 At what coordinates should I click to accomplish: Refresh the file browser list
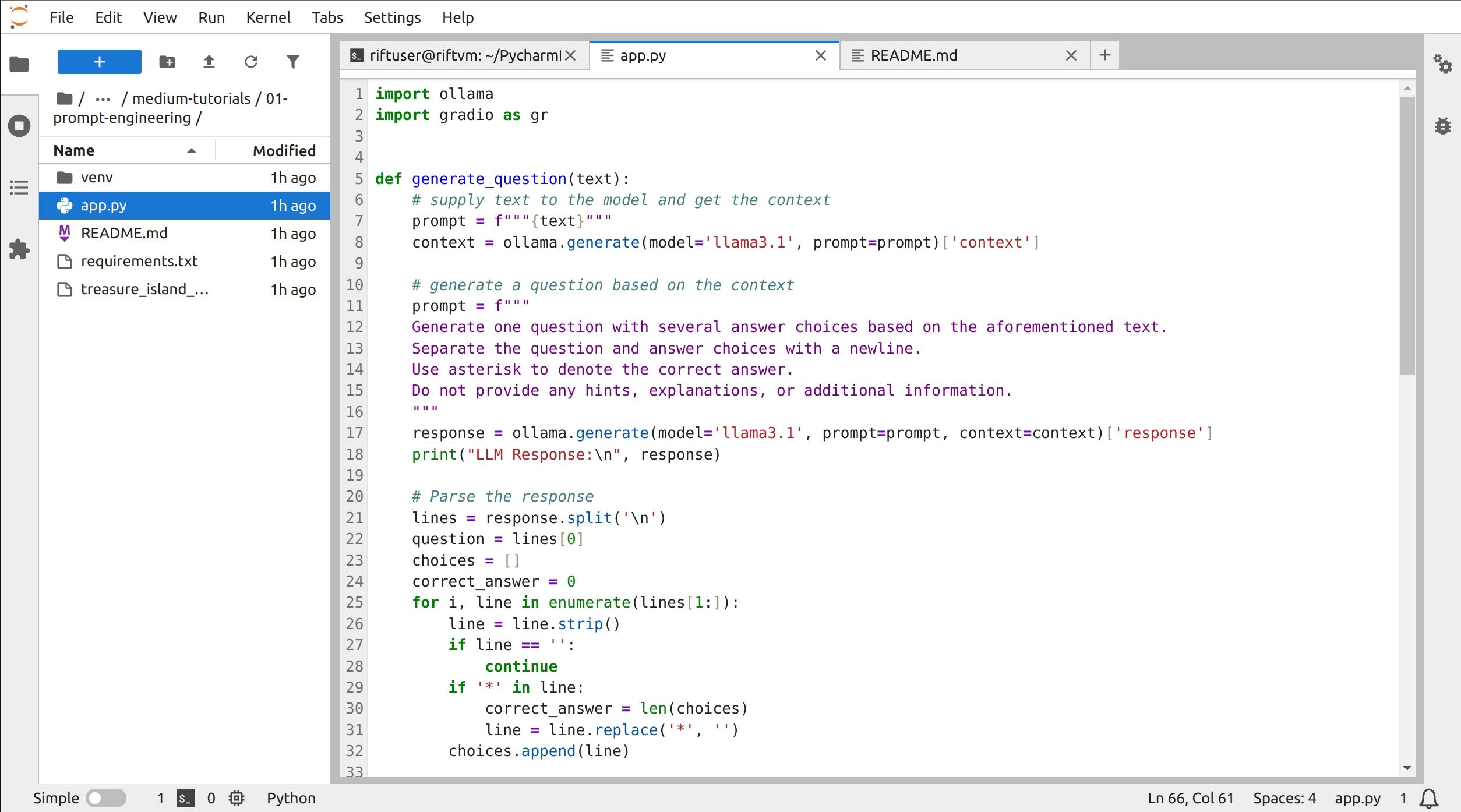[x=251, y=62]
